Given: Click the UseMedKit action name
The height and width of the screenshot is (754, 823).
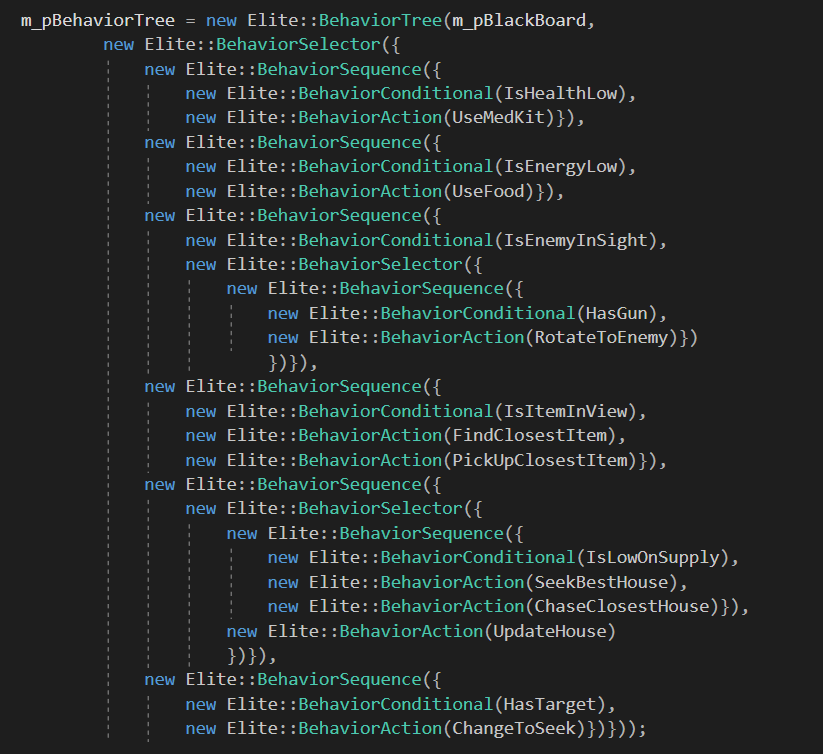Looking at the screenshot, I should pos(498,118).
